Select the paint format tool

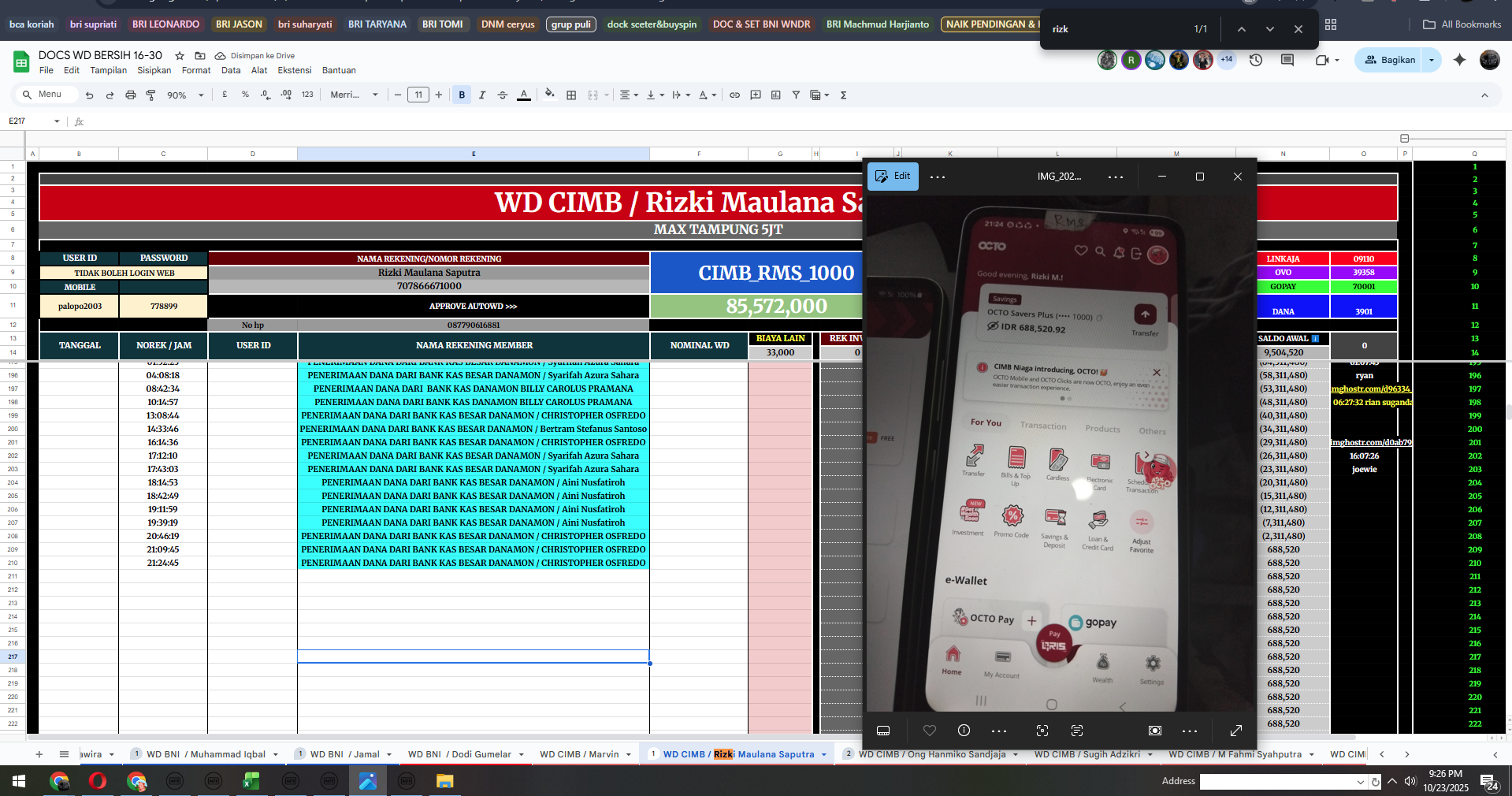tap(150, 95)
